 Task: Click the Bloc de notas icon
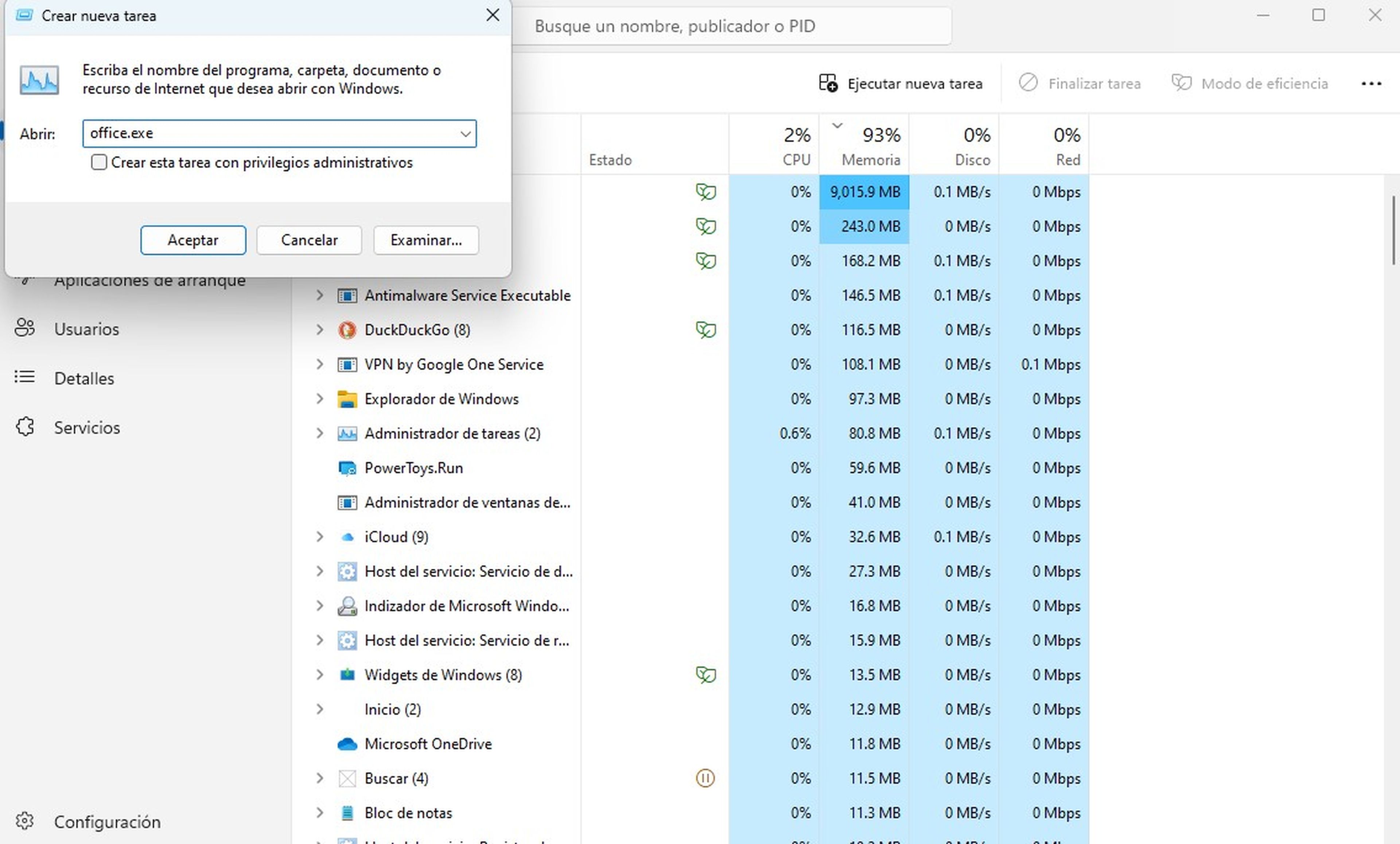(347, 813)
